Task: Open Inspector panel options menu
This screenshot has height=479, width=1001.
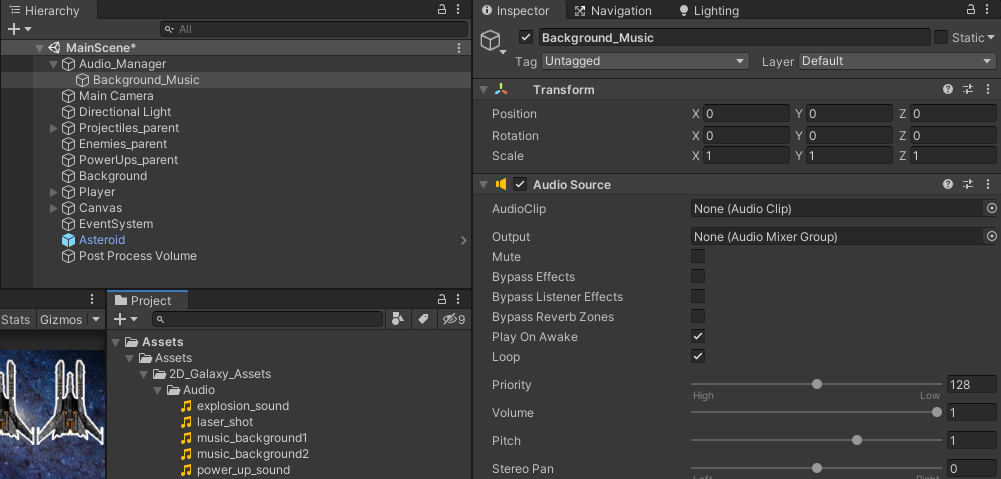Action: pyautogui.click(x=987, y=10)
